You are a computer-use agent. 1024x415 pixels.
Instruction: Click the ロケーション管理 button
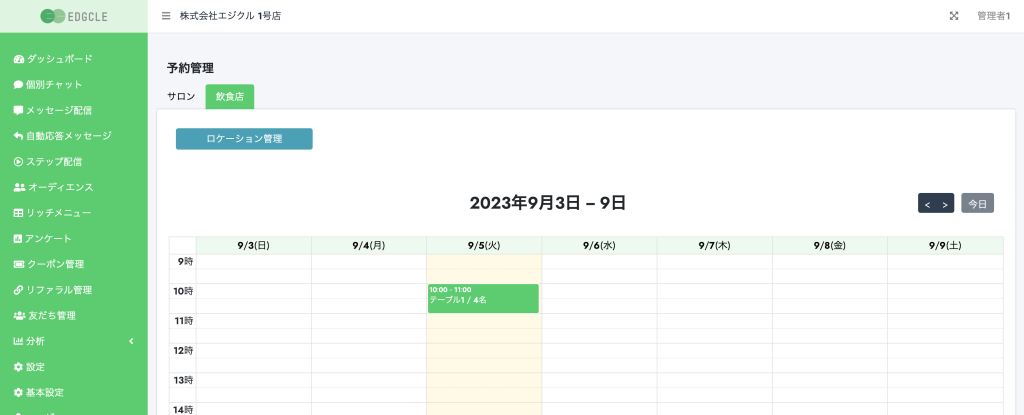click(x=244, y=139)
